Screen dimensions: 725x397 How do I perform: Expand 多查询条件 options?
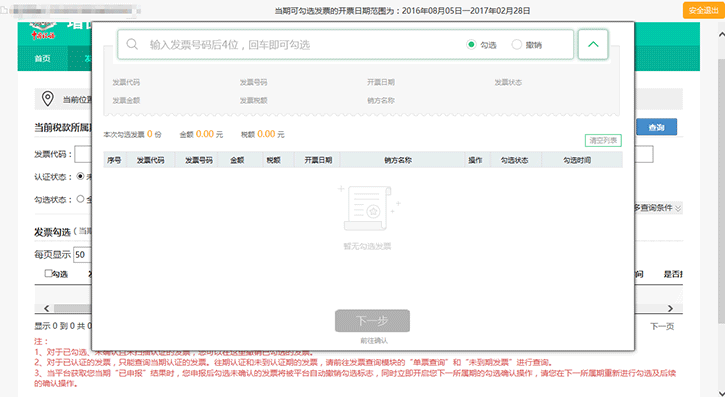(x=657, y=208)
